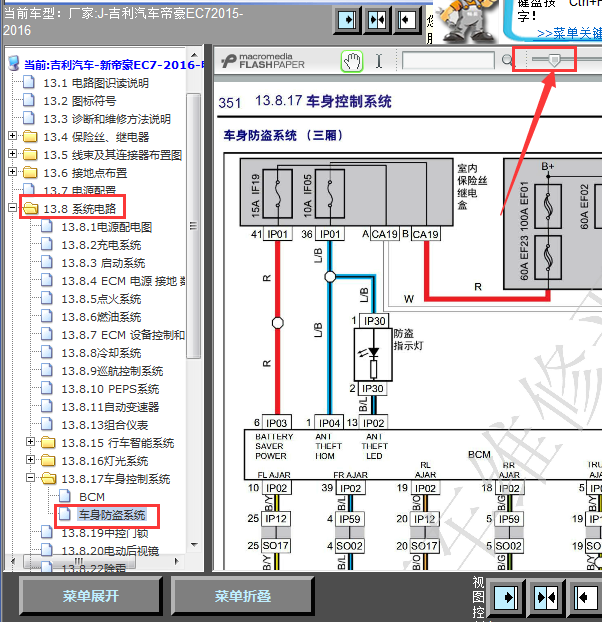Click the Macromedia FlashPaper logo
The image size is (602, 622).
[x=263, y=61]
